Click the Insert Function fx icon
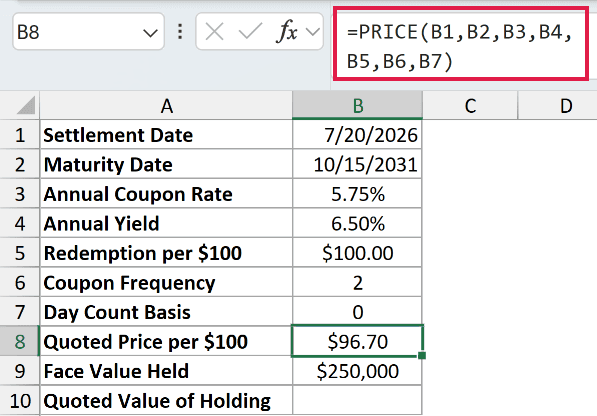The width and height of the screenshot is (597, 416). (286, 31)
